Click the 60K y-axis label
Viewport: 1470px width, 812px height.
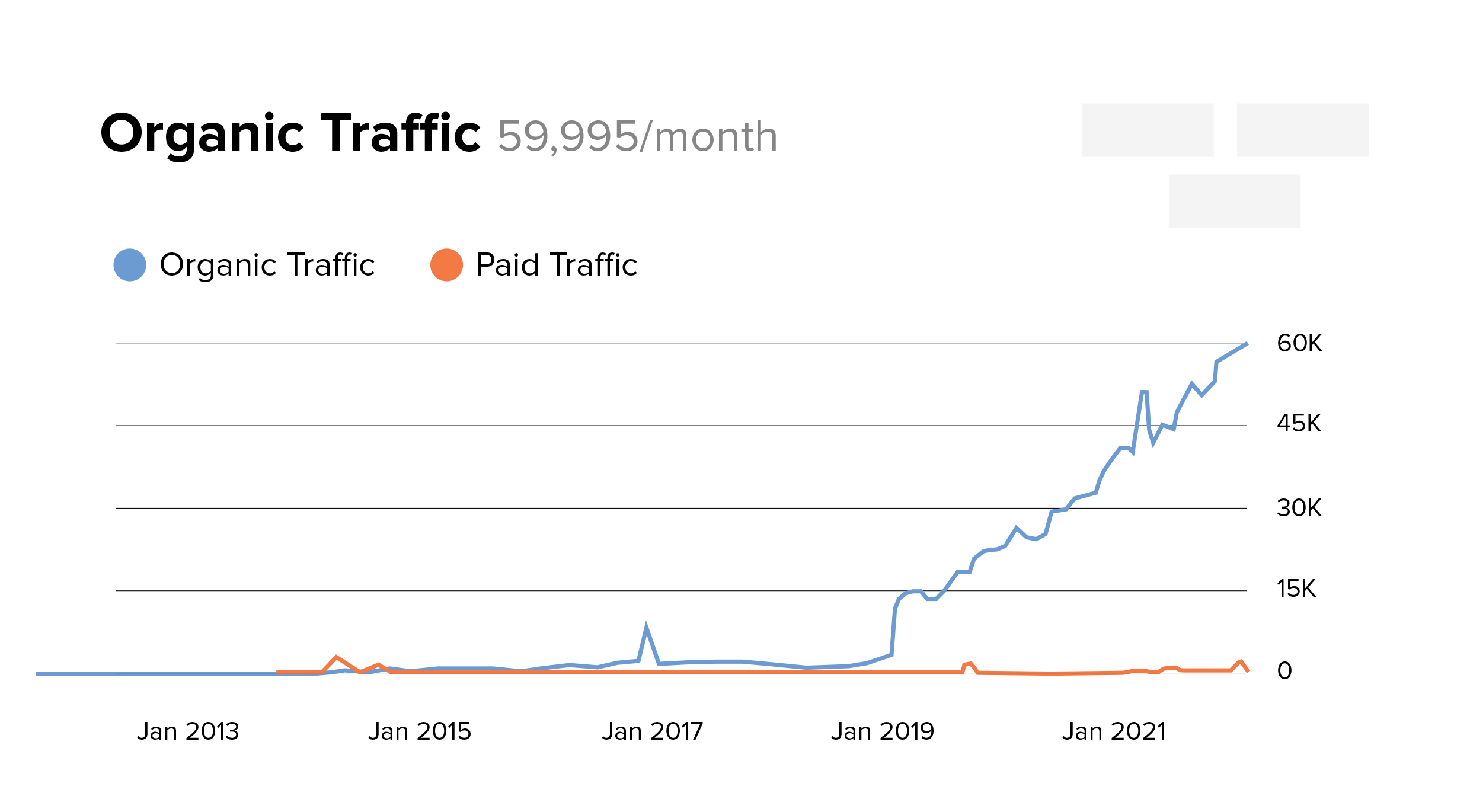click(1299, 343)
